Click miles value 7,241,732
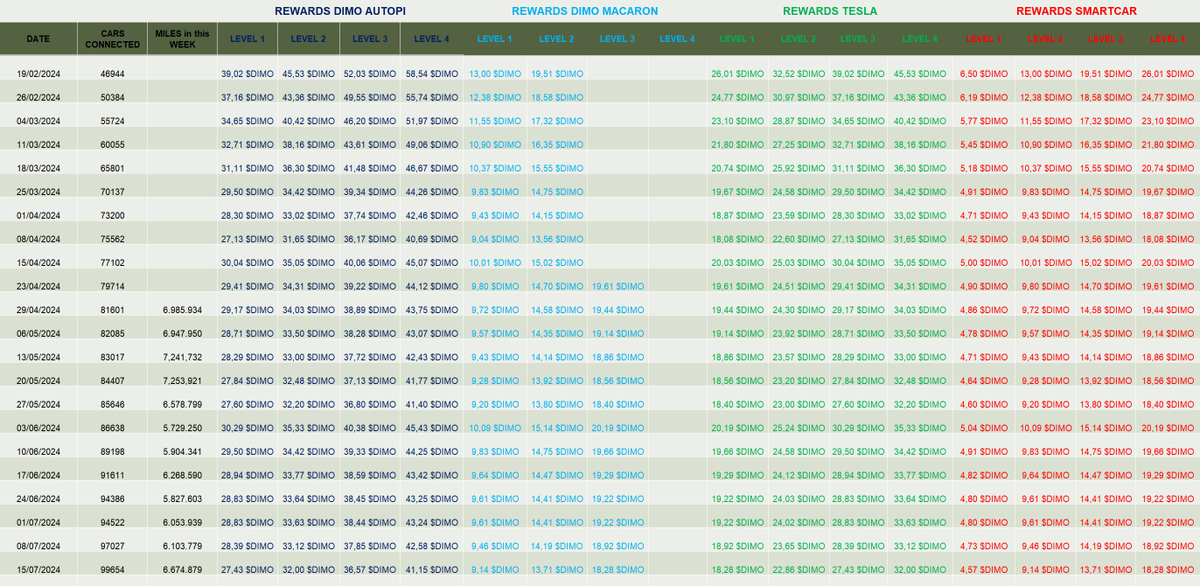The height and width of the screenshot is (586, 1200). coord(182,357)
